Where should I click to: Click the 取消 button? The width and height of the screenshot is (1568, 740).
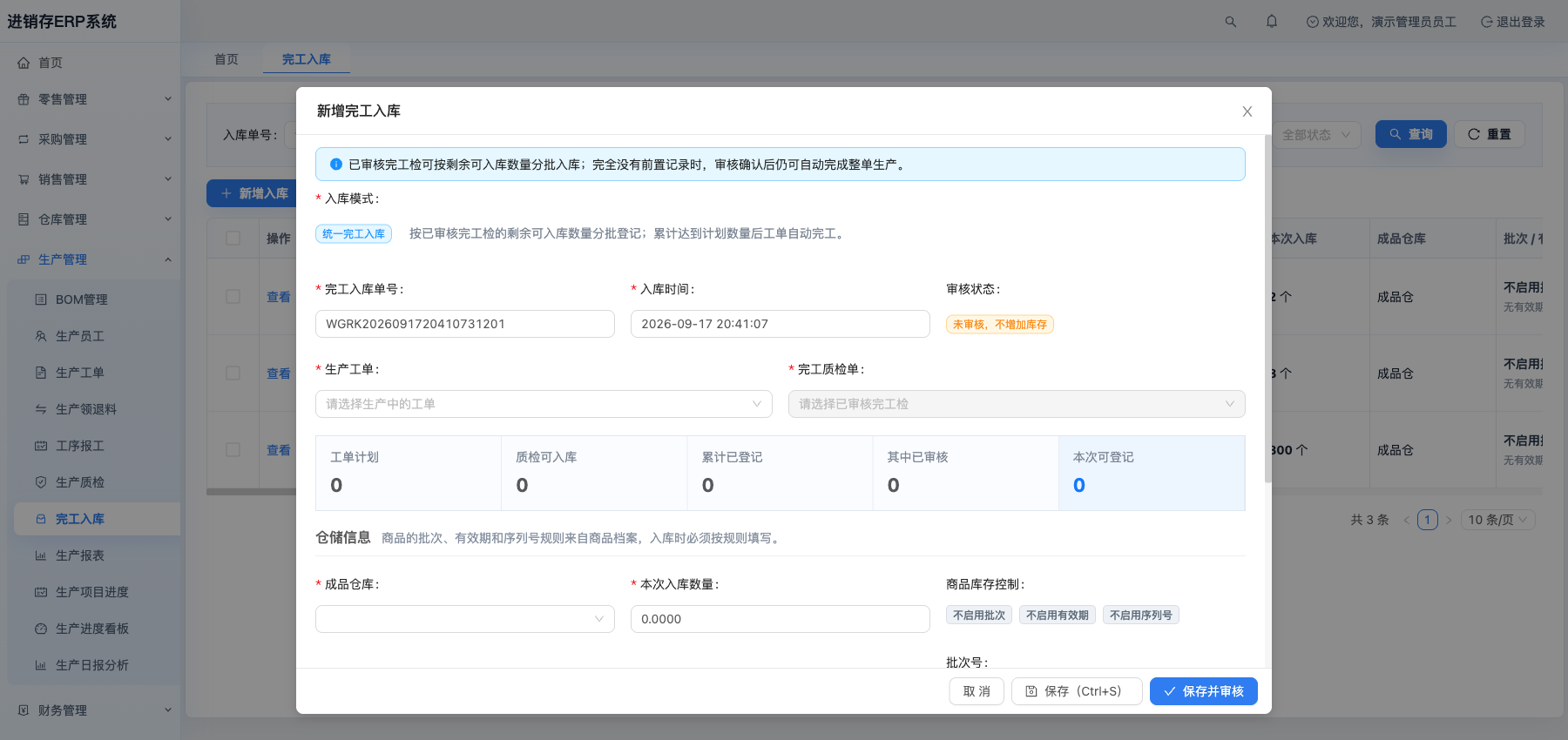pyautogui.click(x=977, y=691)
